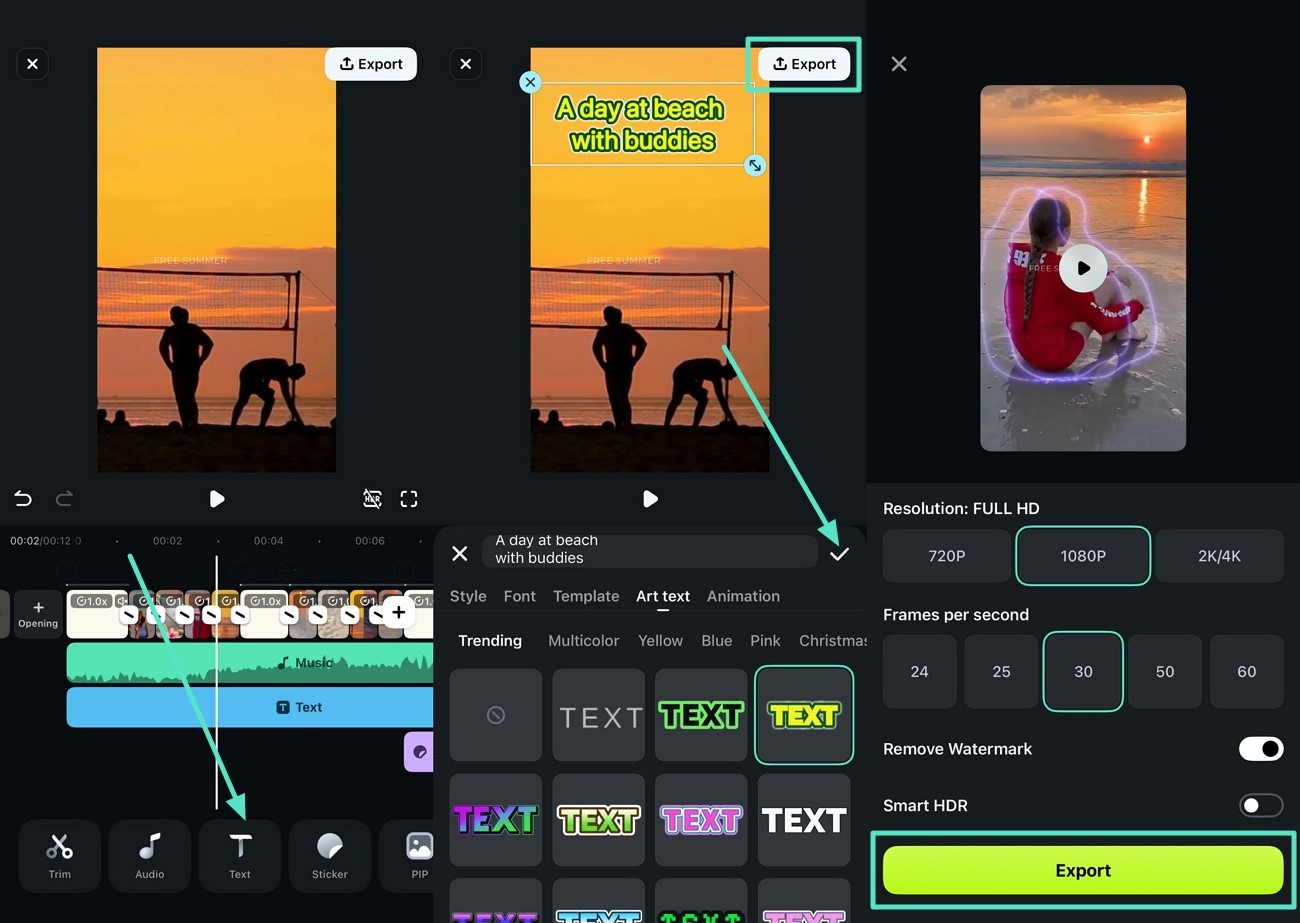Image resolution: width=1300 pixels, height=923 pixels.
Task: Set frame rate to 30
Action: coord(1083,672)
